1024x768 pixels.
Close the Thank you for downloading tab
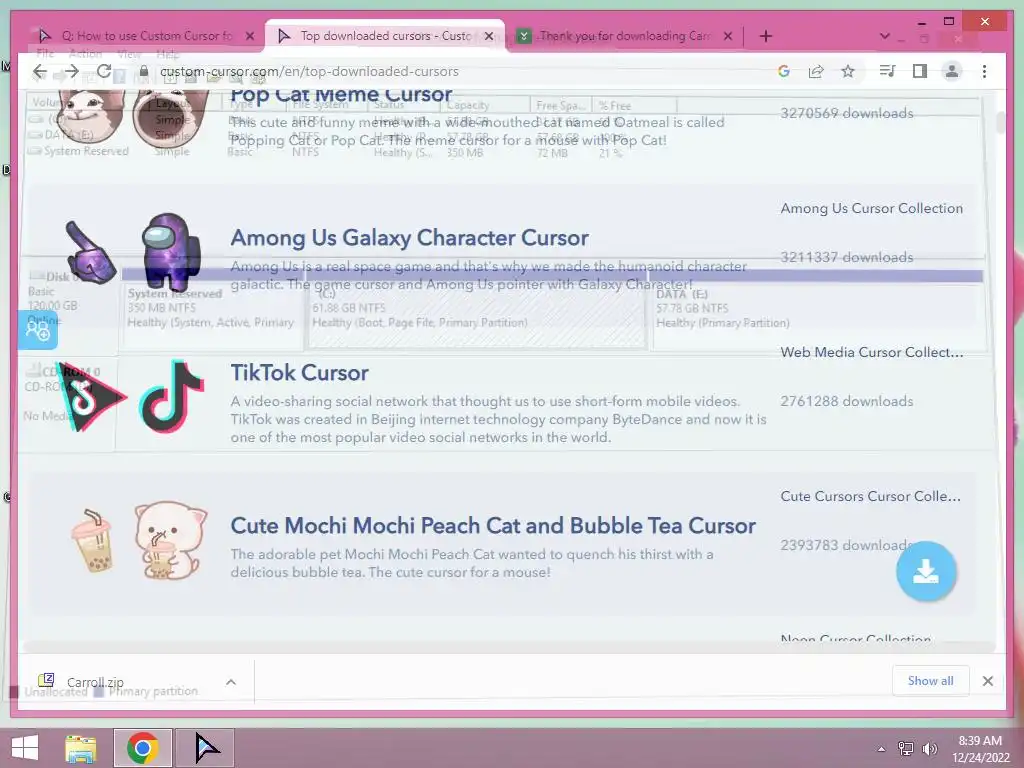(728, 36)
